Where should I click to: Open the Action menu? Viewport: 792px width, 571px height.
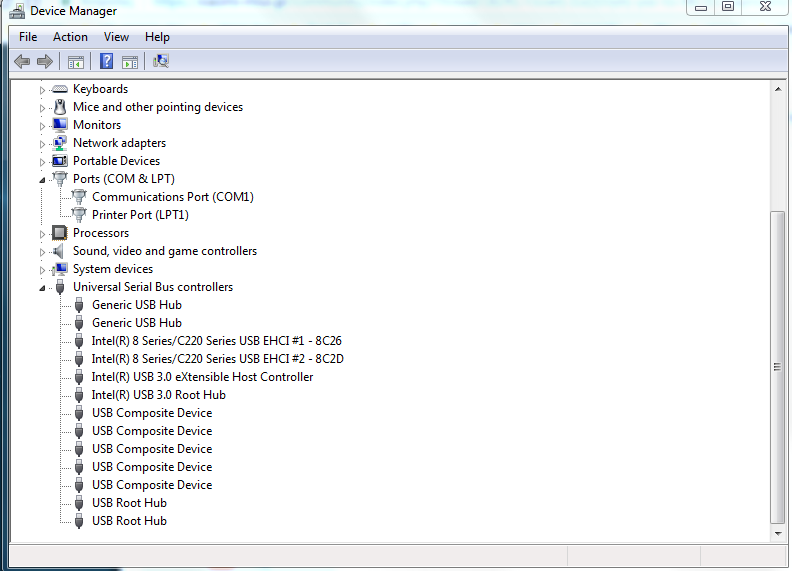pos(70,37)
